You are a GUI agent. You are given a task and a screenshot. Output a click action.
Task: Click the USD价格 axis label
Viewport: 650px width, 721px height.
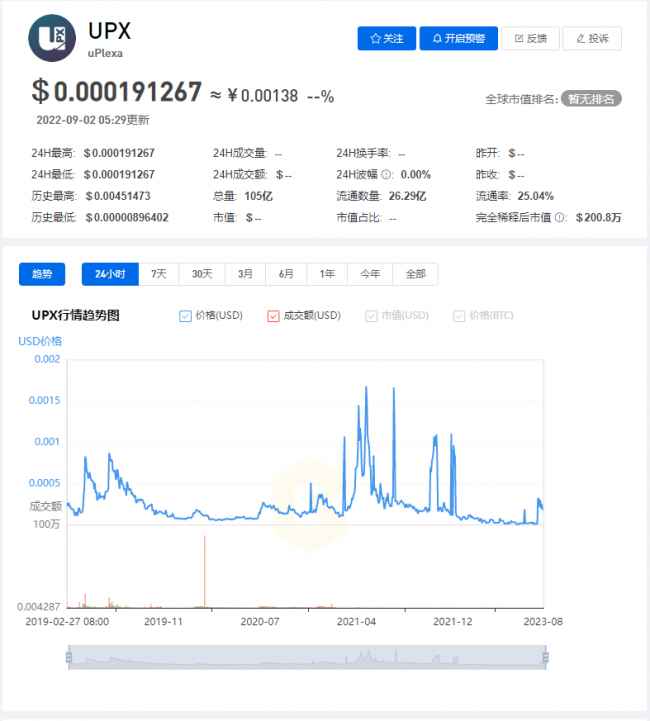click(x=40, y=341)
